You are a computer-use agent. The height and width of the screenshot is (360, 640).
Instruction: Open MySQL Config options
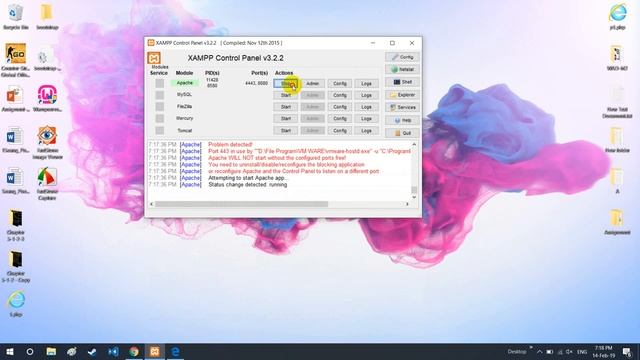click(340, 95)
